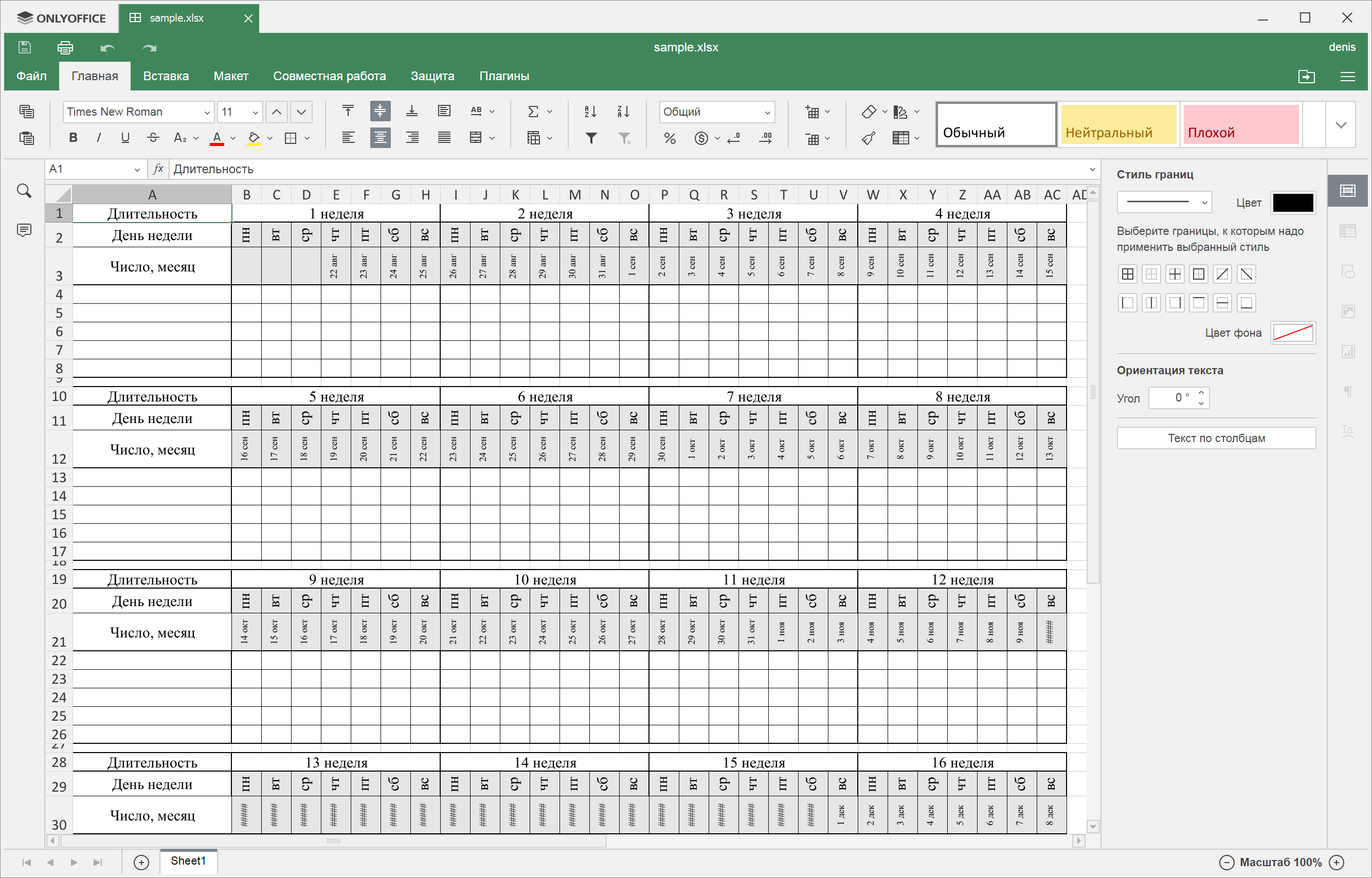The height and width of the screenshot is (878, 1372).
Task: Open the black border color swatch
Action: pos(1293,203)
